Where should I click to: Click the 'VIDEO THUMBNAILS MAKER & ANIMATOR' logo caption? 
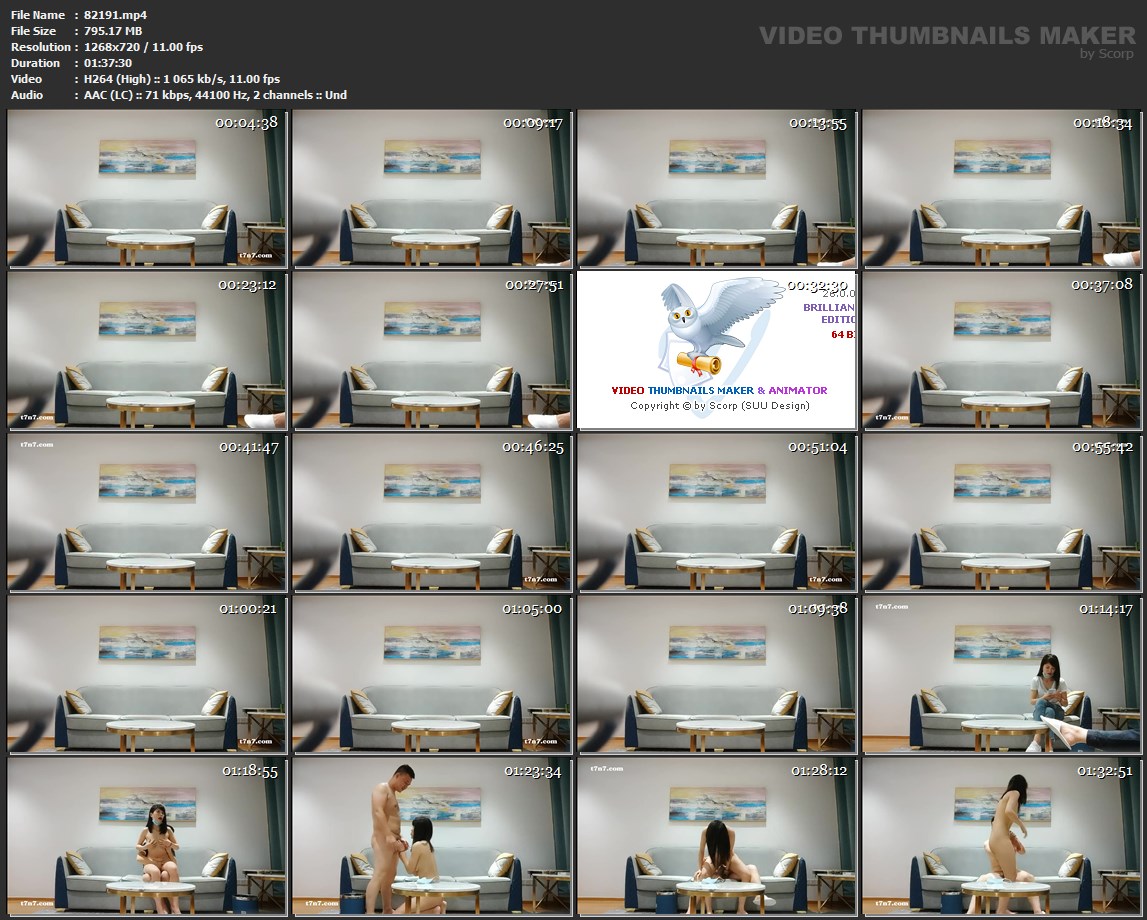click(720, 391)
